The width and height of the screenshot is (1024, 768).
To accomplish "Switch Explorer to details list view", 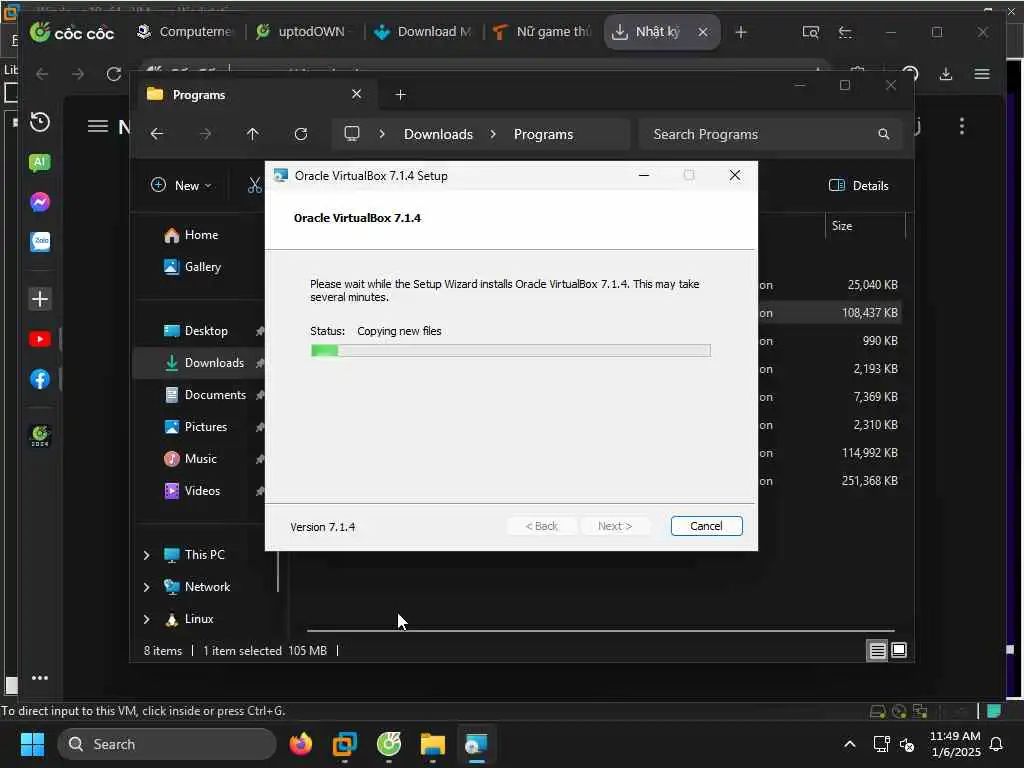I will point(877,650).
